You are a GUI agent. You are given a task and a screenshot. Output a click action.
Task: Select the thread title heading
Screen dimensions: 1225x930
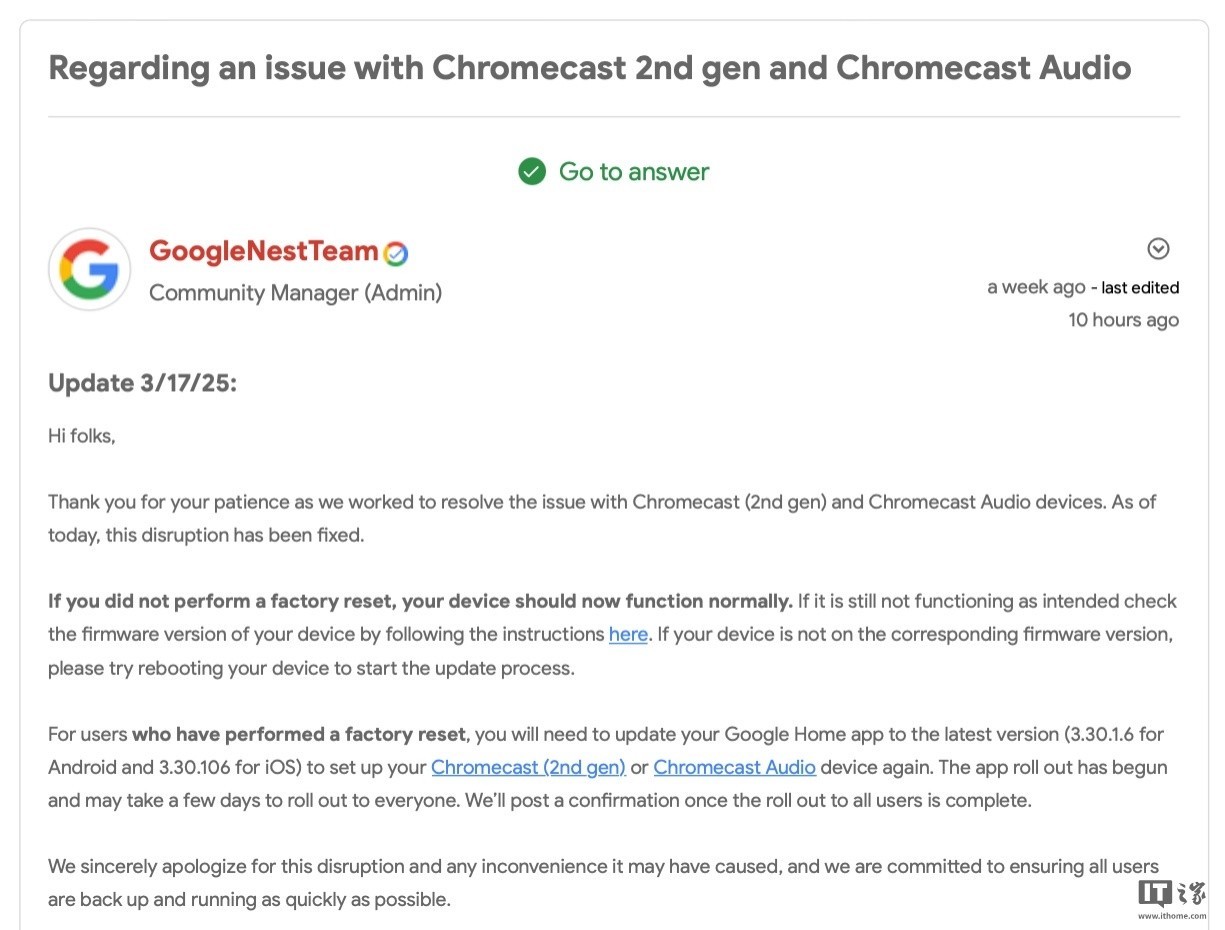[x=590, y=68]
